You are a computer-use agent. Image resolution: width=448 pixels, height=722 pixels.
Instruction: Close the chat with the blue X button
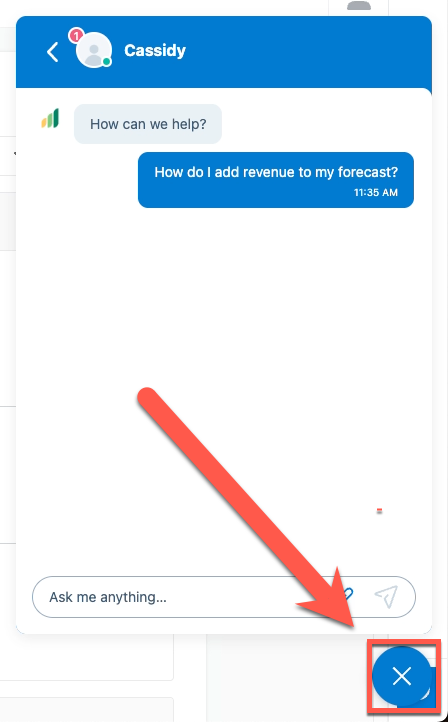click(x=402, y=677)
